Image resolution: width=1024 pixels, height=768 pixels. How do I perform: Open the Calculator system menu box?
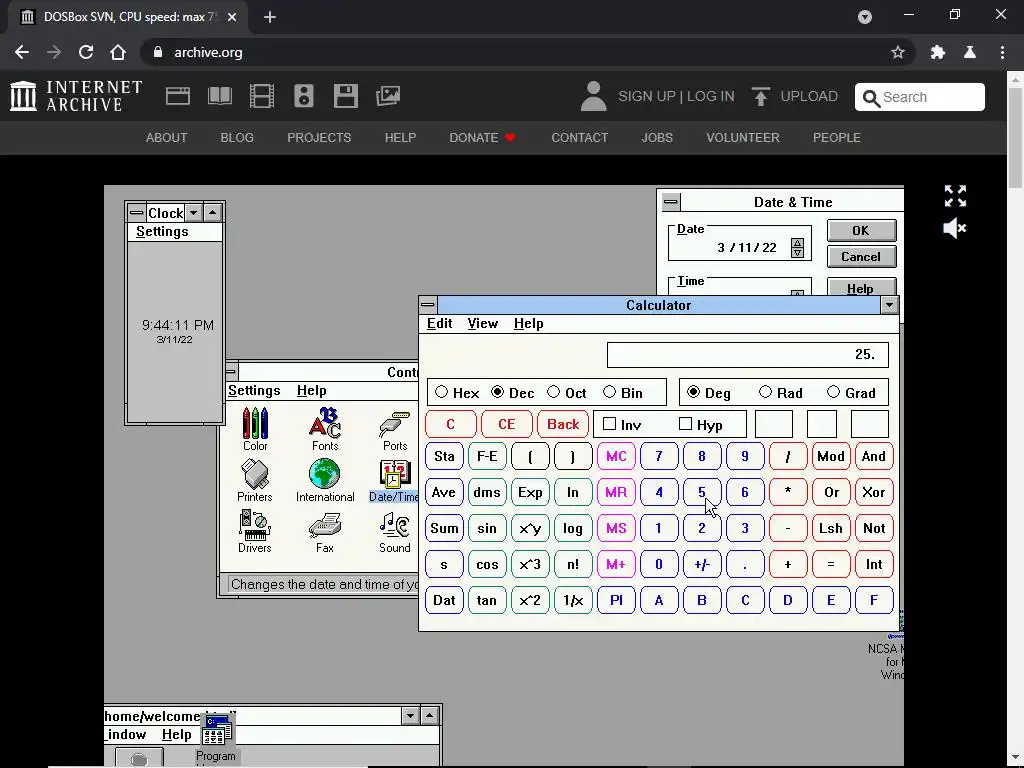428,305
